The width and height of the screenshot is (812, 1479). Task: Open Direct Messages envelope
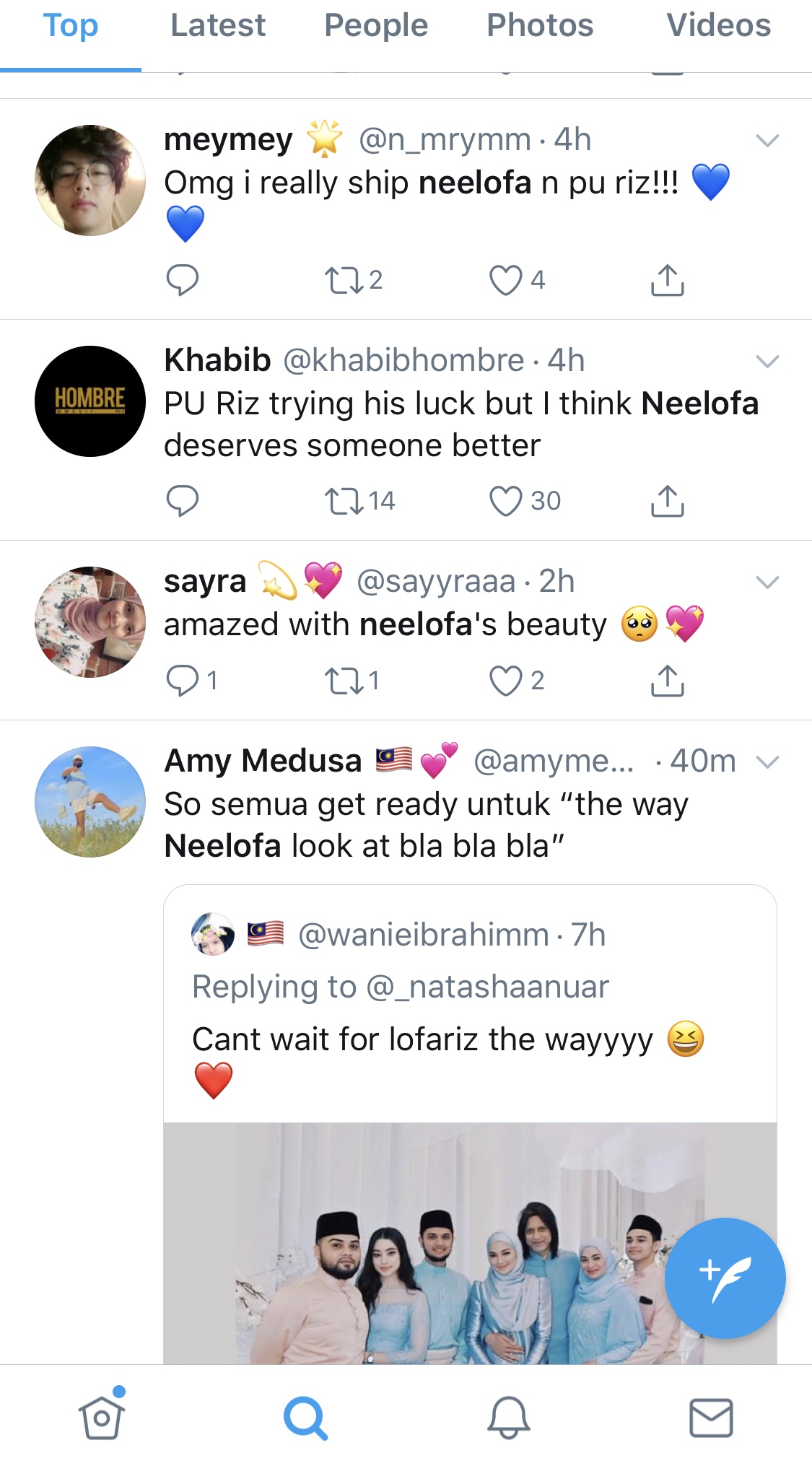click(x=711, y=1418)
